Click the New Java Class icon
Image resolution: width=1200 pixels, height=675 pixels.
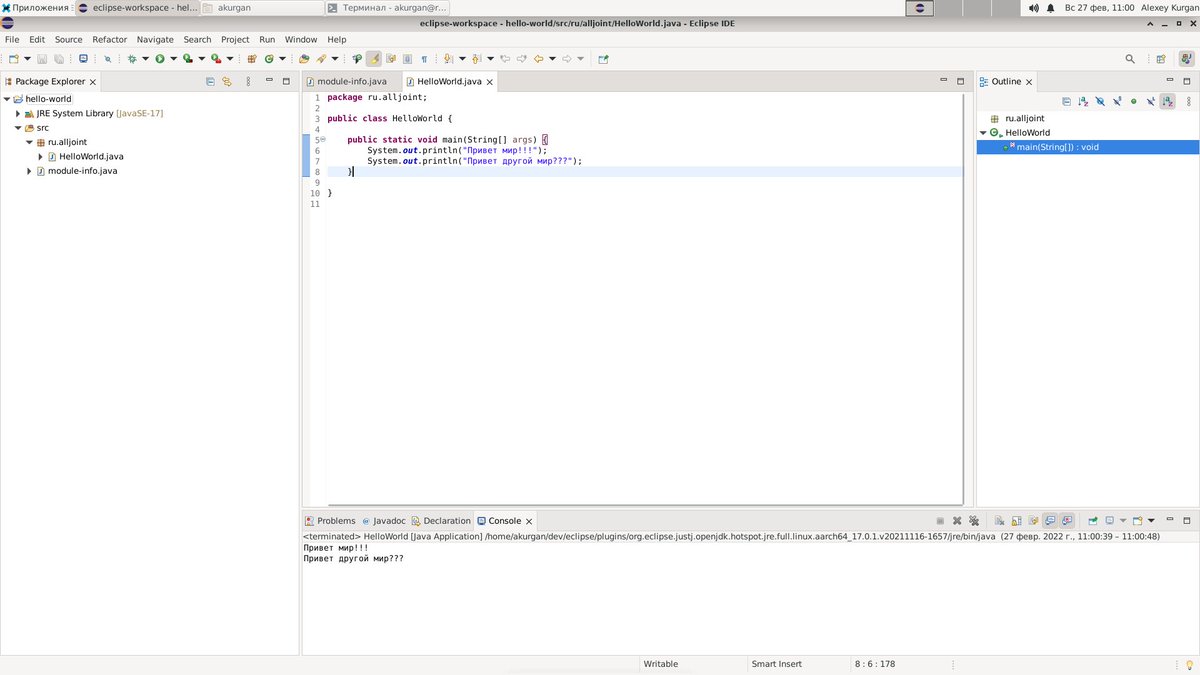(269, 59)
